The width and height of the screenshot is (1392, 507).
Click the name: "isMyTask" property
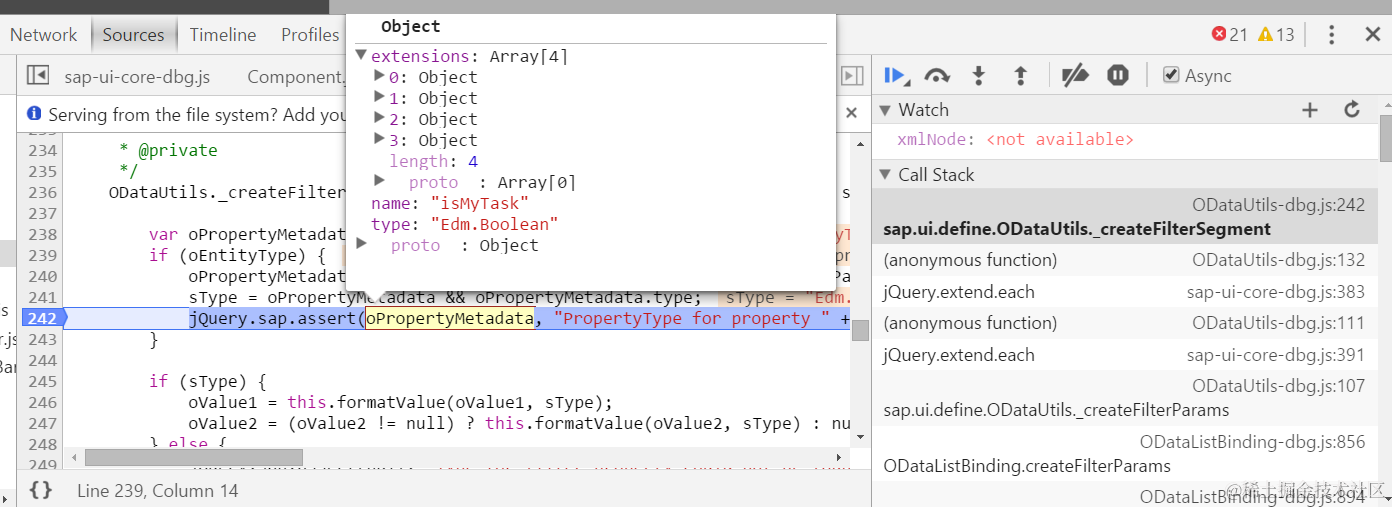tap(450, 203)
